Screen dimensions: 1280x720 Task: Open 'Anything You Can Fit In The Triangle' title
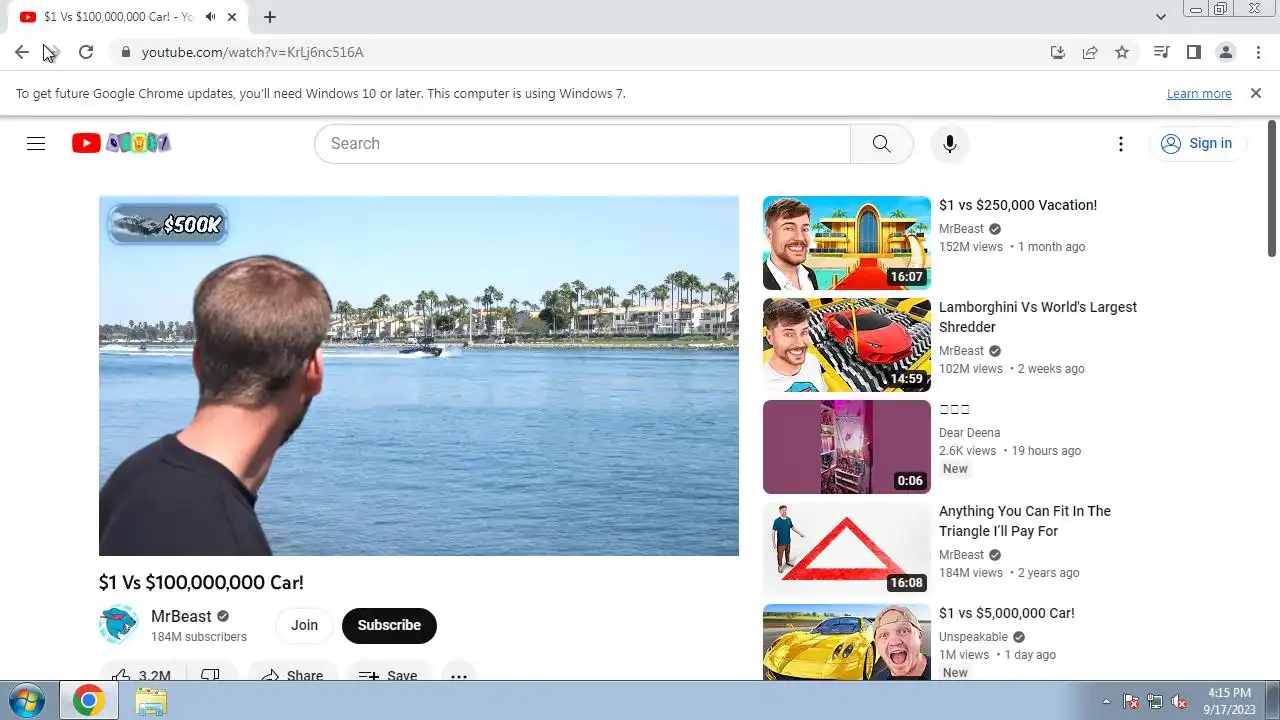coord(1025,521)
